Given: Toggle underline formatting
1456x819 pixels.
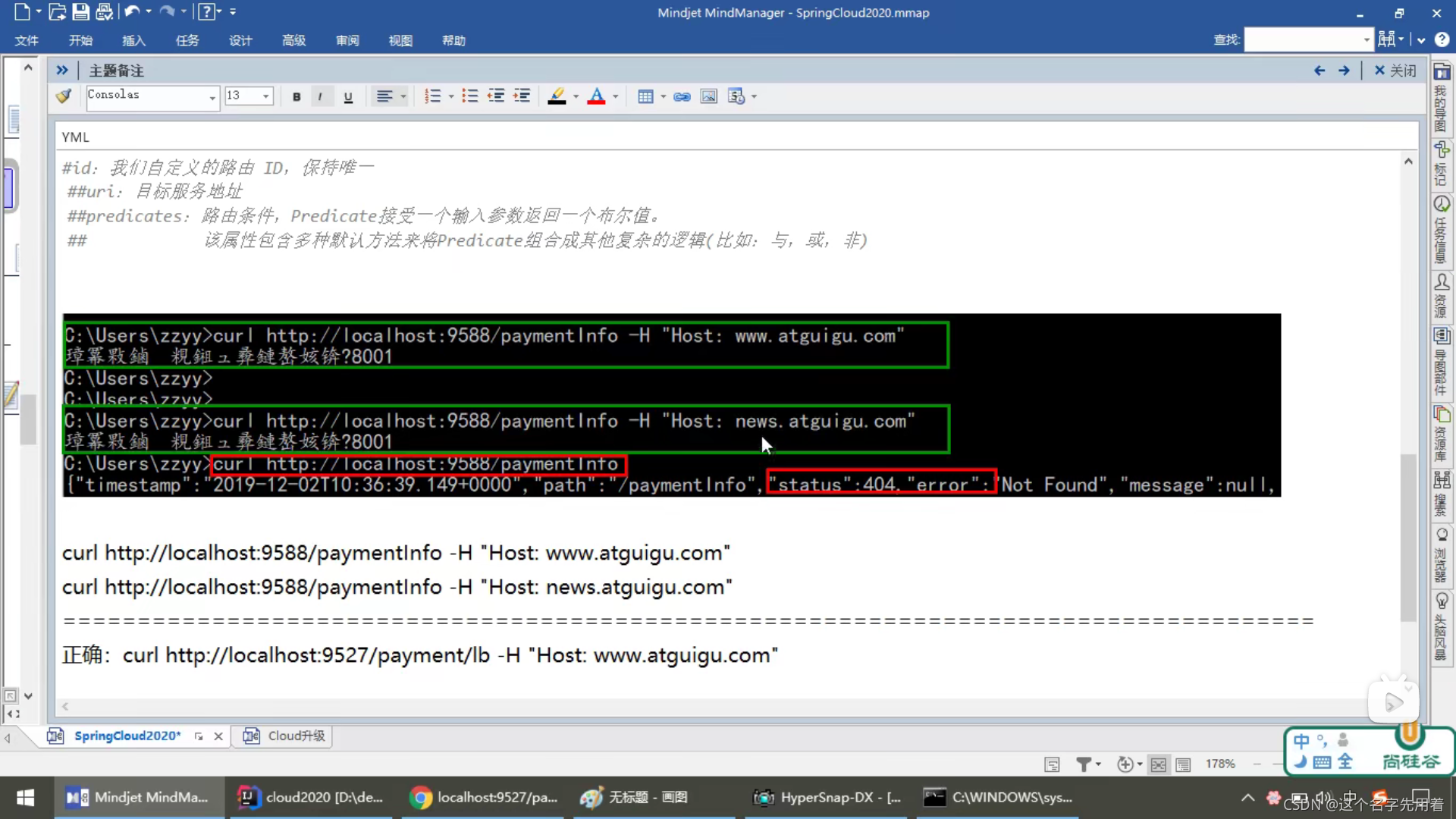Looking at the screenshot, I should tap(348, 96).
